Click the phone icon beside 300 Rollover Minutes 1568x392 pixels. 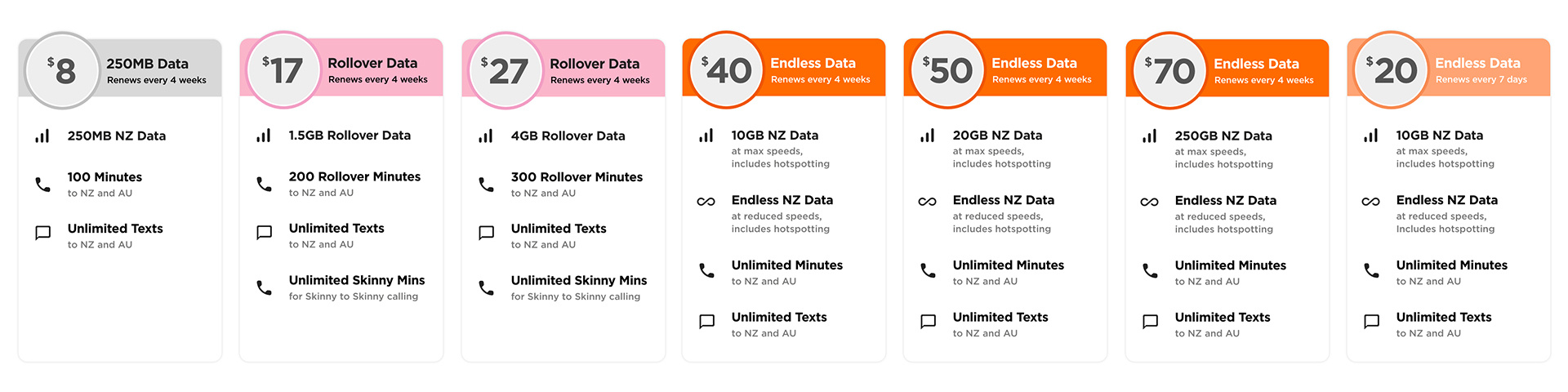(x=486, y=185)
